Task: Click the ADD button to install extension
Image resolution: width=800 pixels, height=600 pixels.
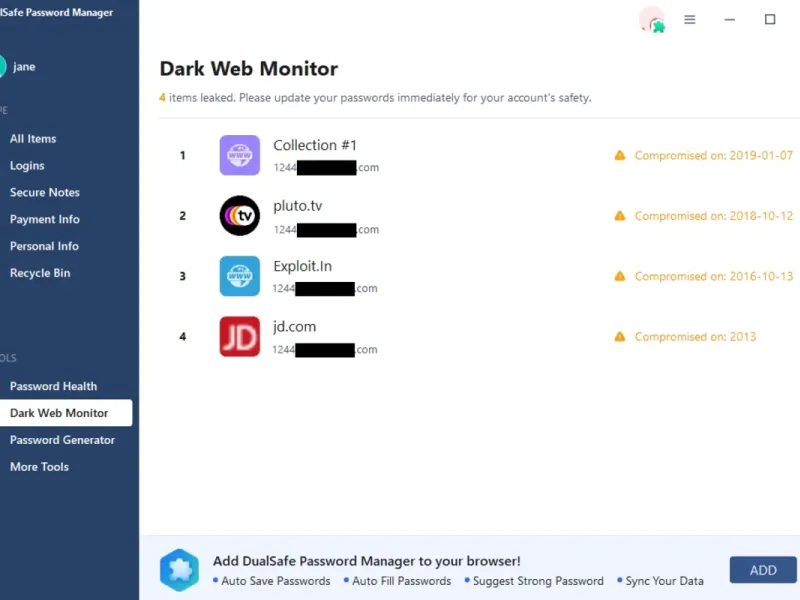Action: tap(763, 570)
